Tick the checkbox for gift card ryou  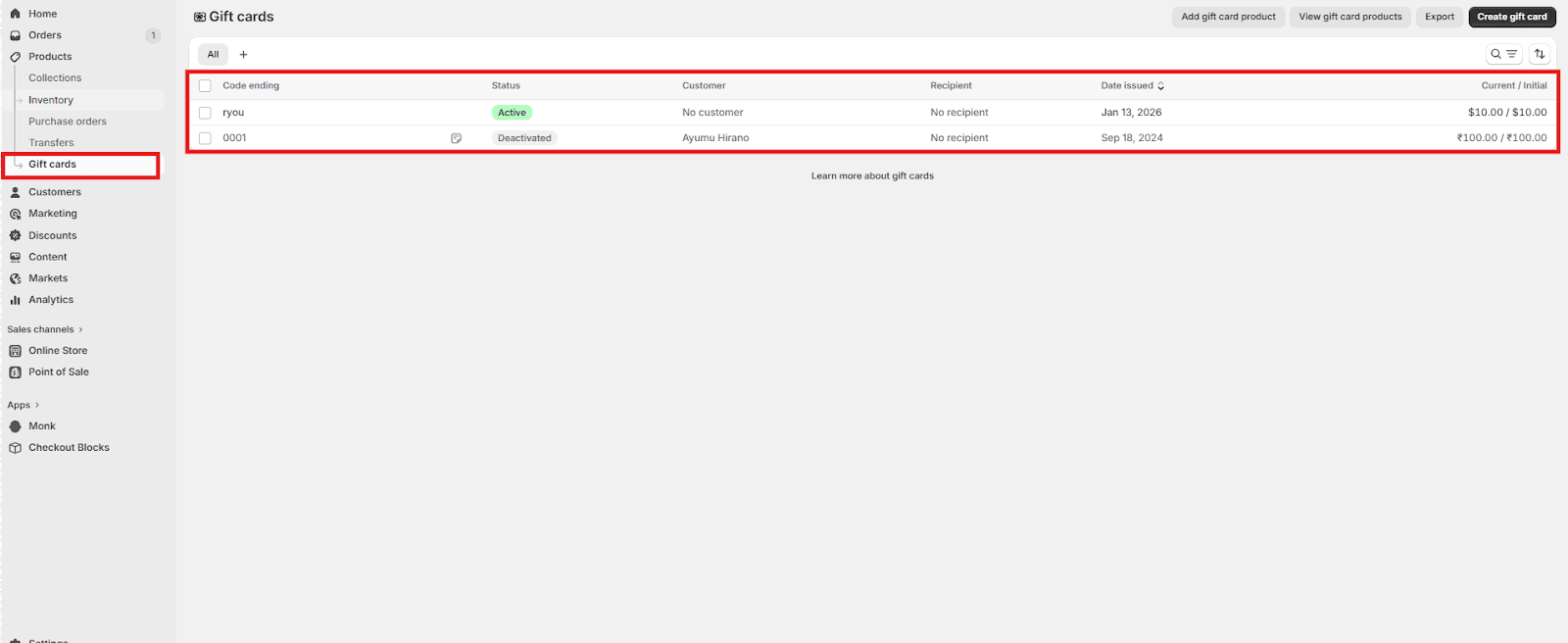[205, 113]
